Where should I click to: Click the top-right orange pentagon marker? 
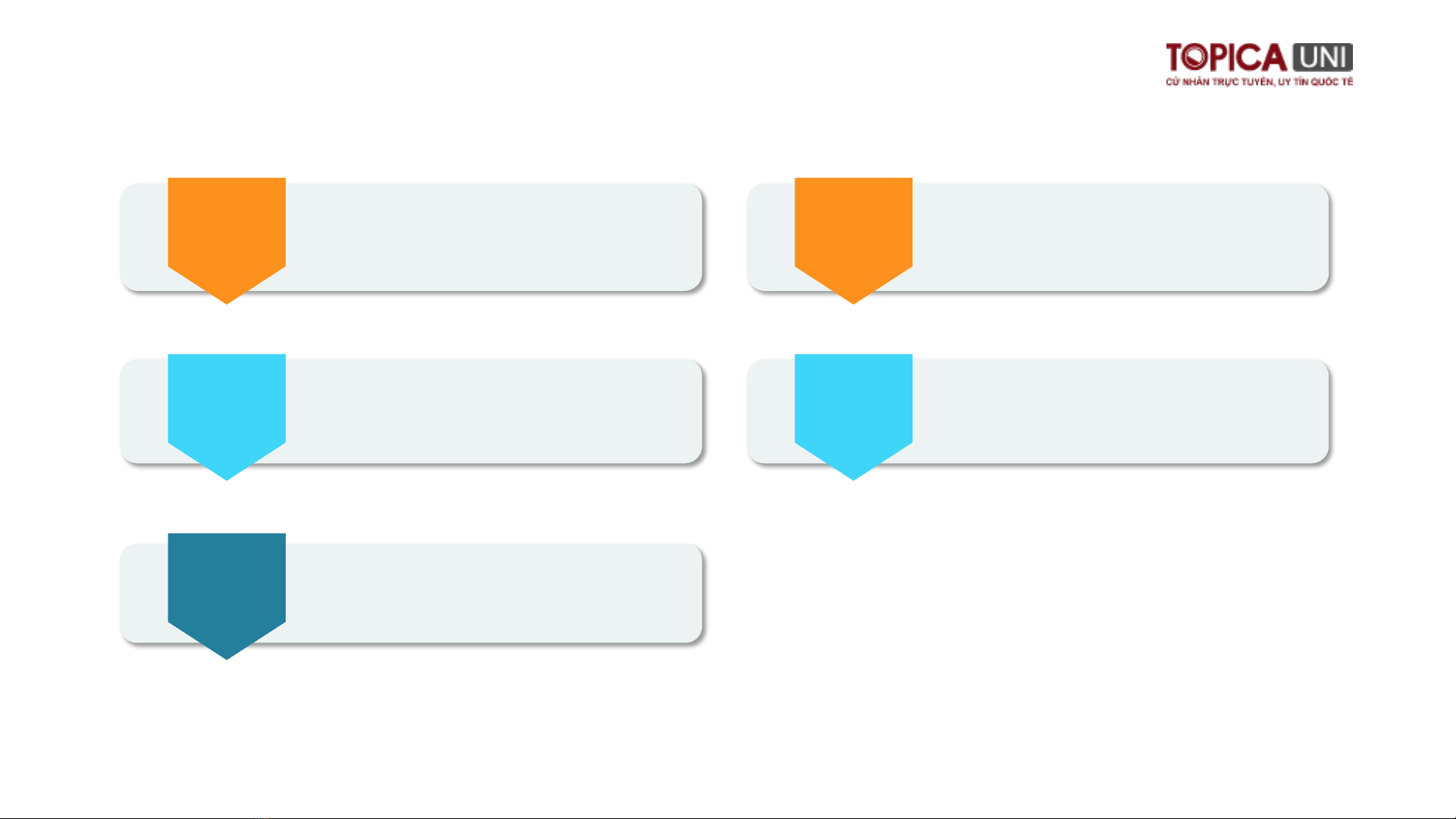(853, 240)
